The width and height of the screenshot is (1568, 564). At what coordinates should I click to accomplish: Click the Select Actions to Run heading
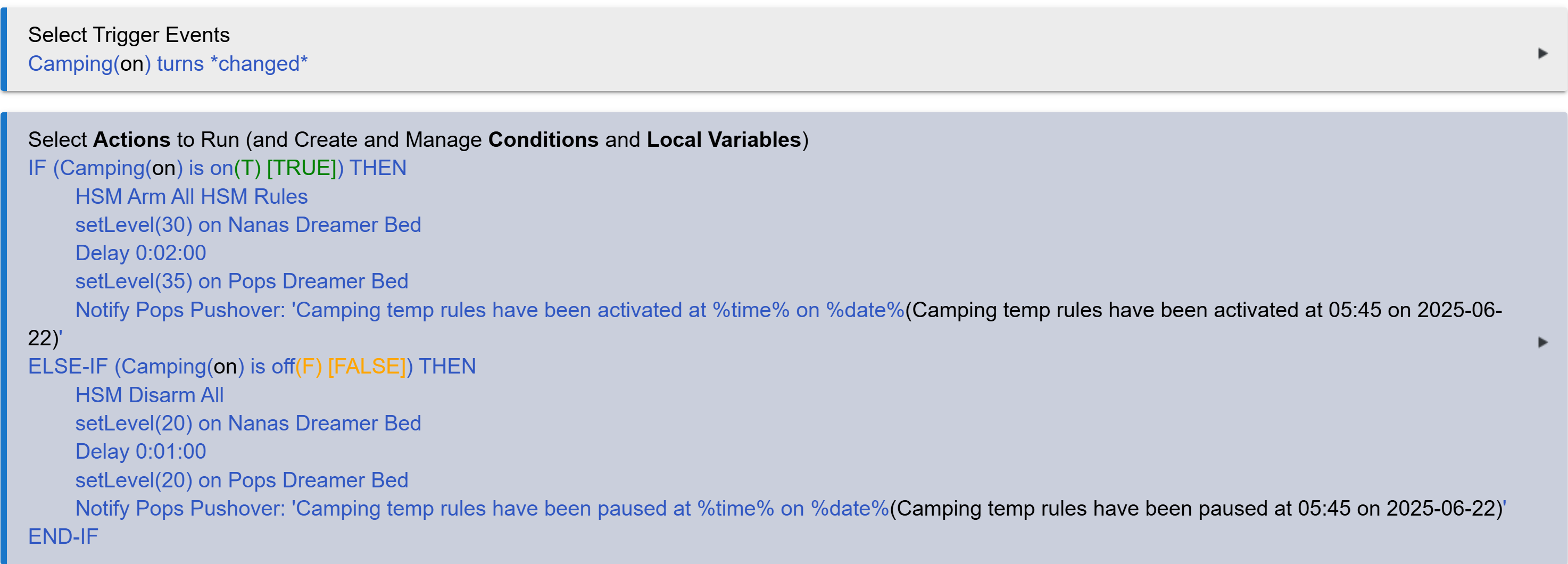(x=418, y=140)
